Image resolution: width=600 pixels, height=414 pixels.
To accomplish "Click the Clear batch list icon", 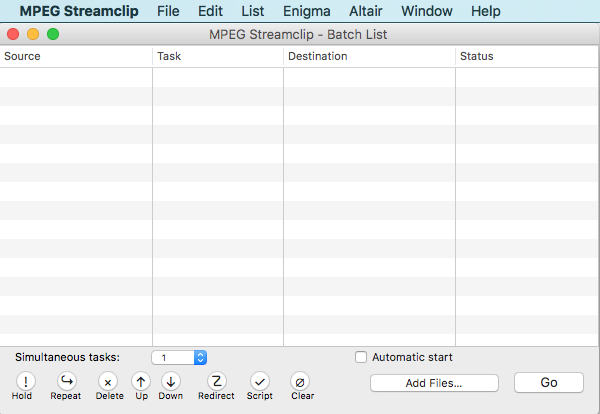I will pos(300,381).
